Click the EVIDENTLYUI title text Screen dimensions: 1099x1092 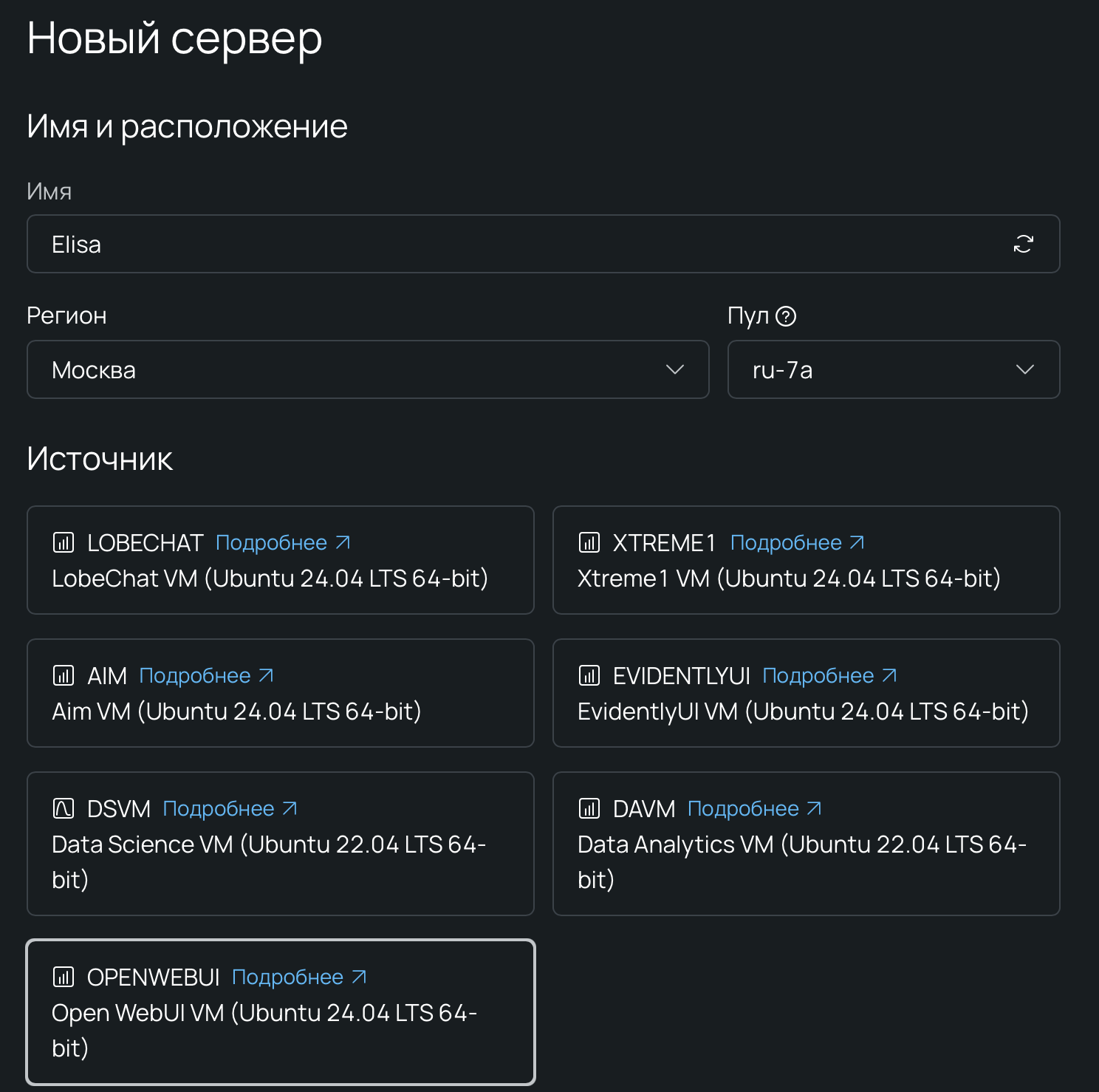pyautogui.click(x=682, y=676)
